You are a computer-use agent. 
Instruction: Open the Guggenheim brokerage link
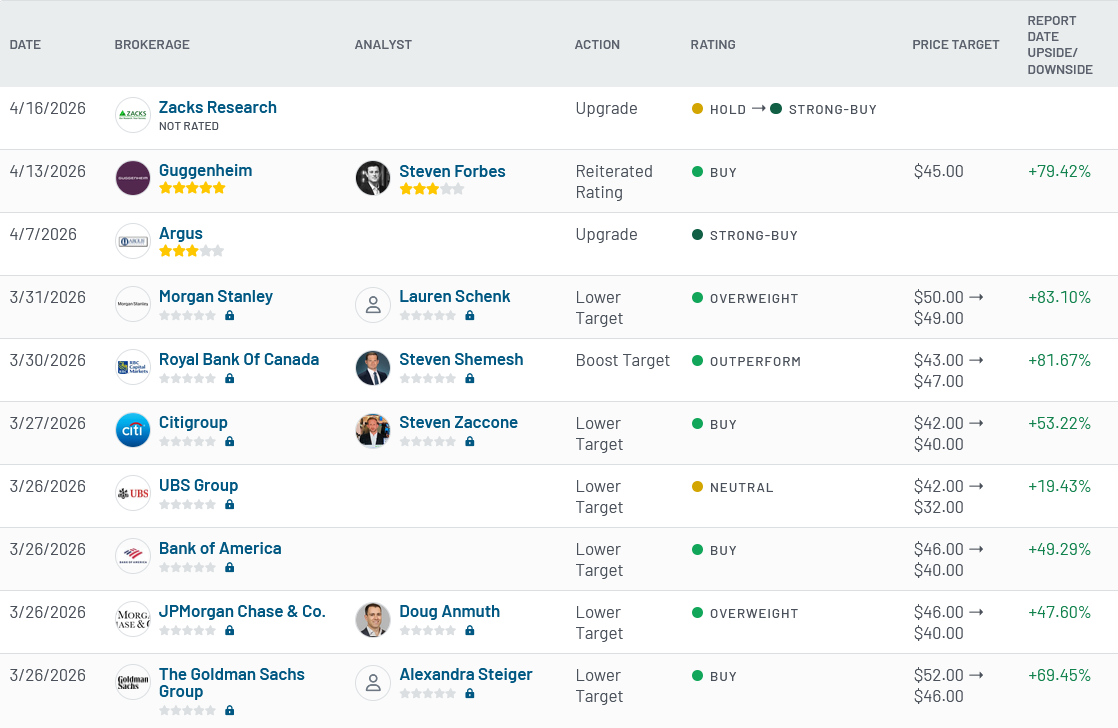click(x=205, y=170)
